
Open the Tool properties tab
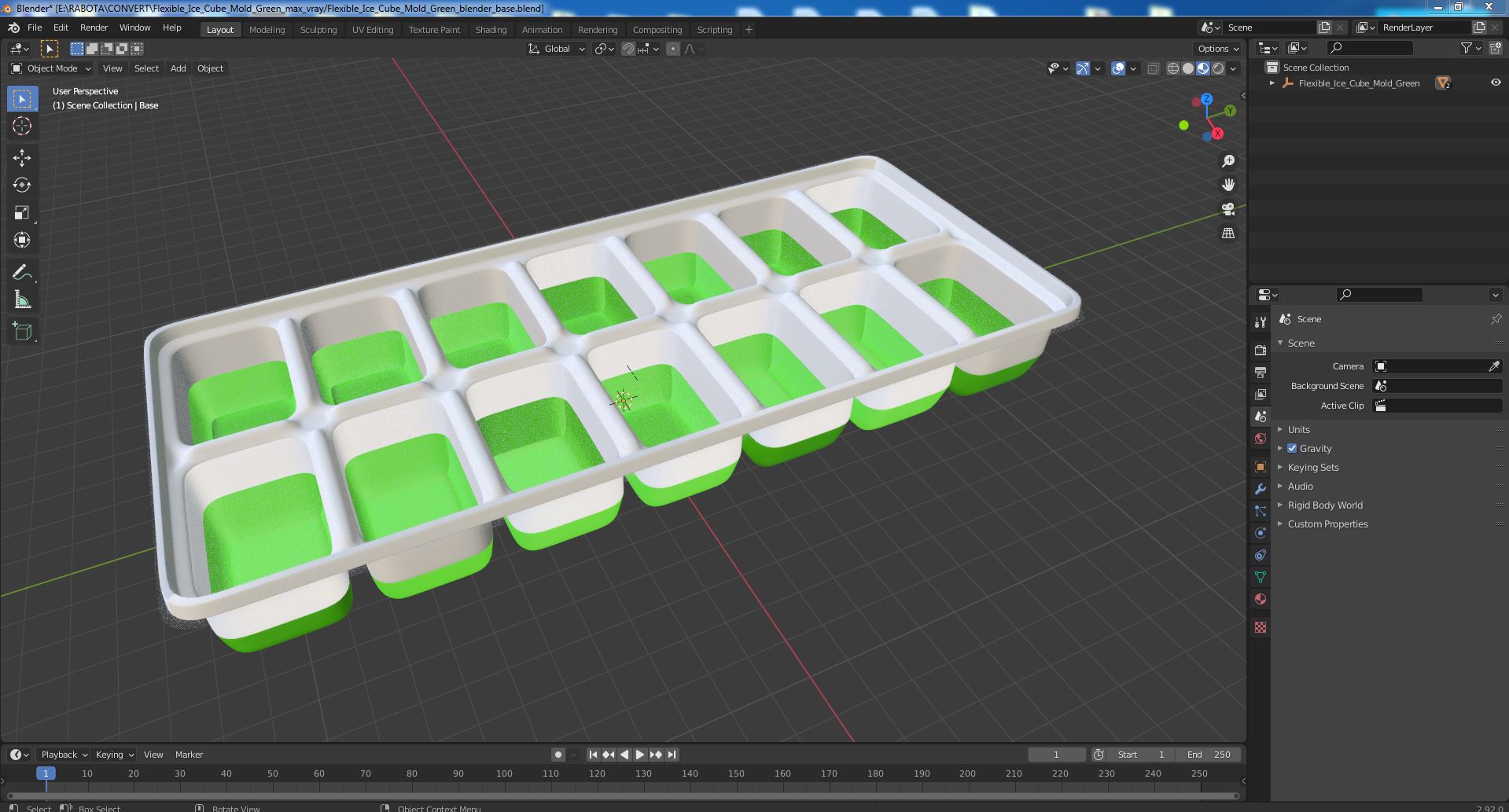(1261, 321)
